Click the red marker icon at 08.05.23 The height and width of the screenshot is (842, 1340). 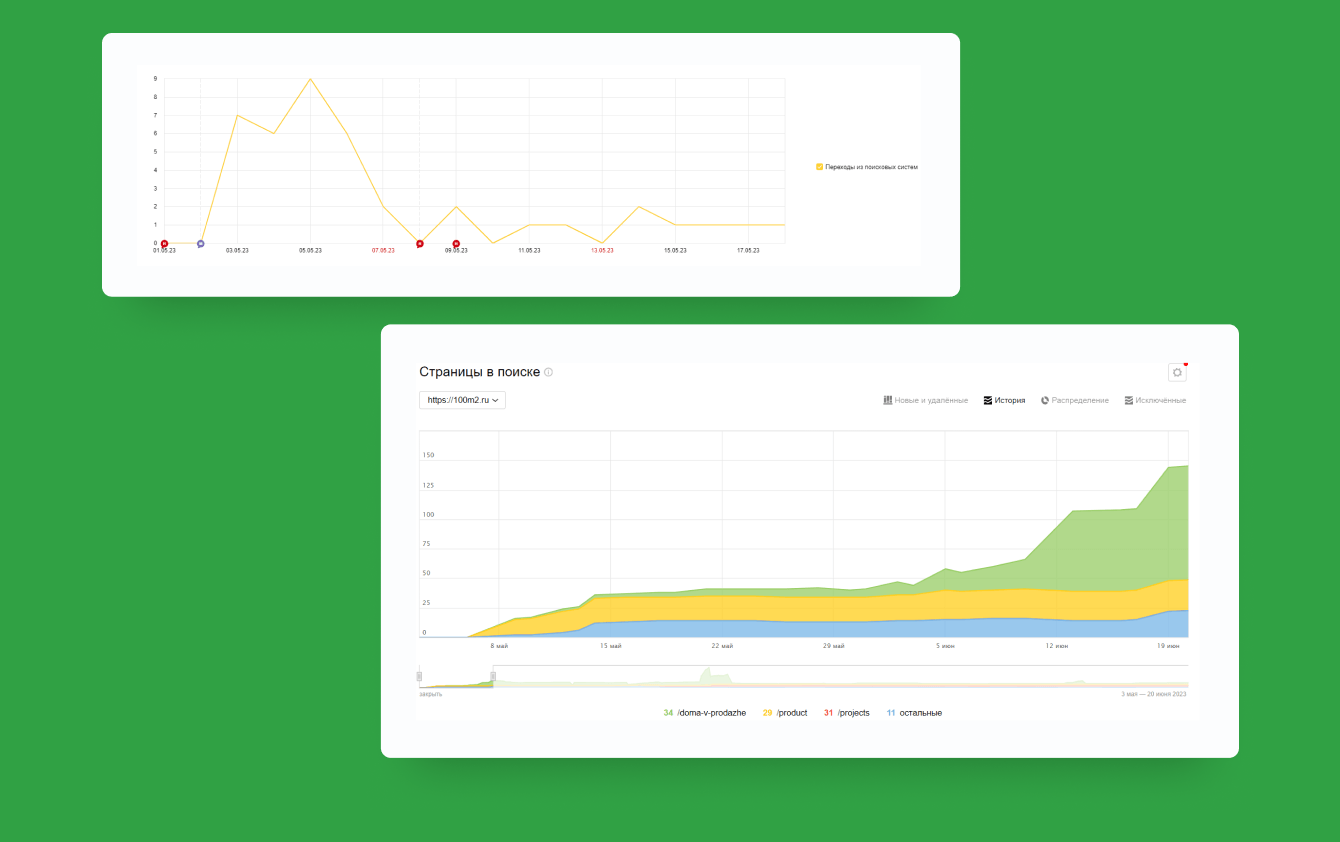[x=420, y=243]
